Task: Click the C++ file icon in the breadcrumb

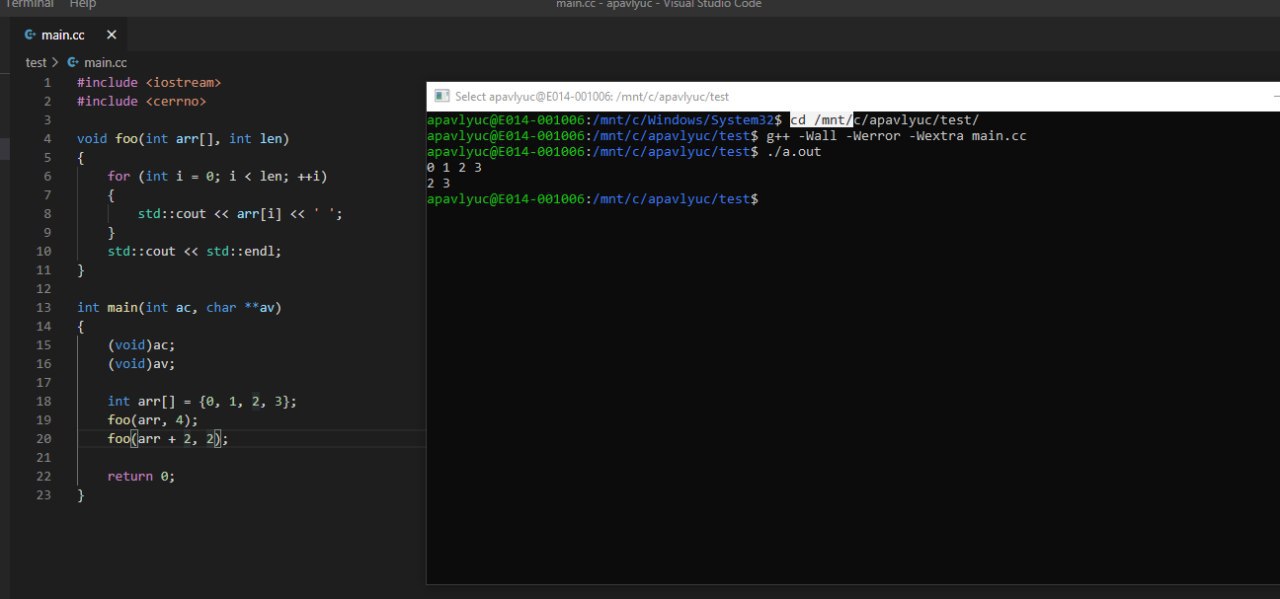Action: 72,62
